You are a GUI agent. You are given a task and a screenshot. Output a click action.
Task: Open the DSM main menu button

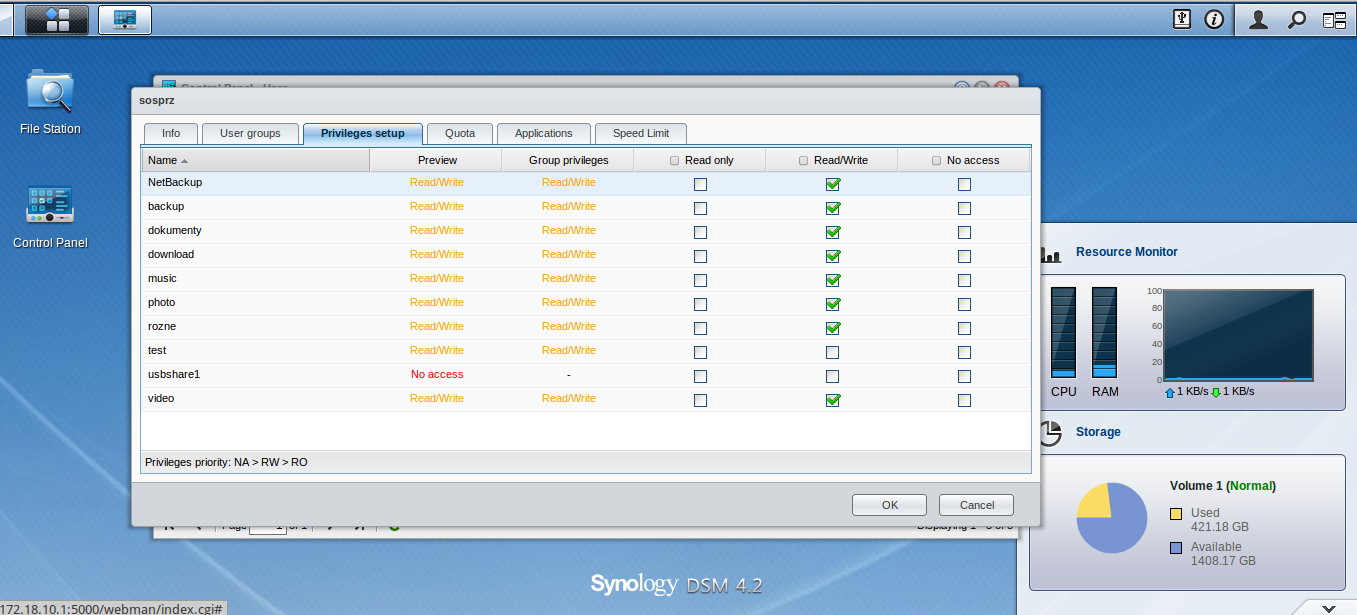point(57,19)
